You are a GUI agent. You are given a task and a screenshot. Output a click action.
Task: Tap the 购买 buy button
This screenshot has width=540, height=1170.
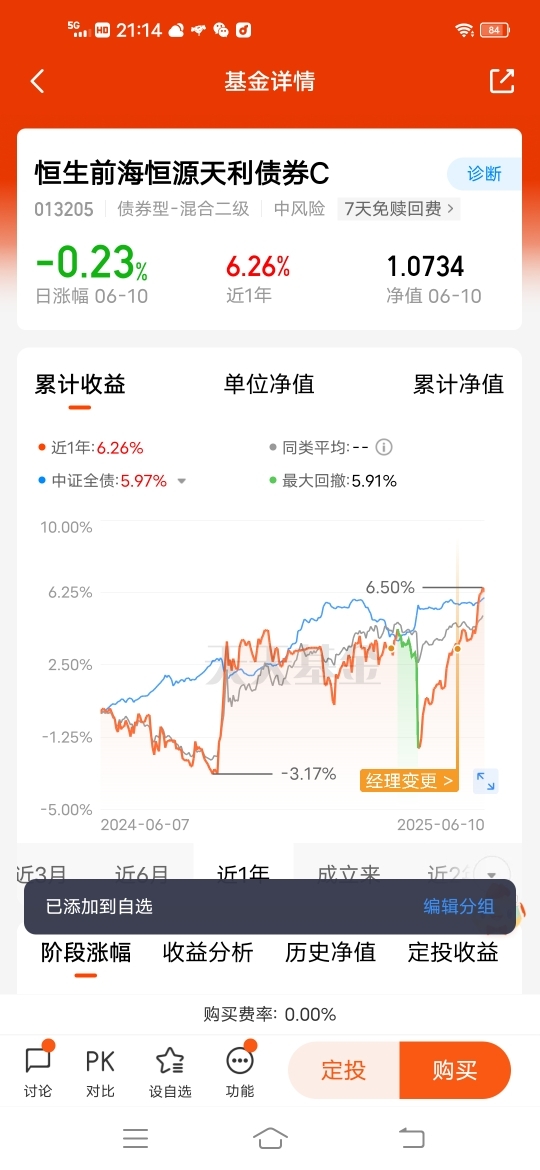pyautogui.click(x=455, y=1070)
